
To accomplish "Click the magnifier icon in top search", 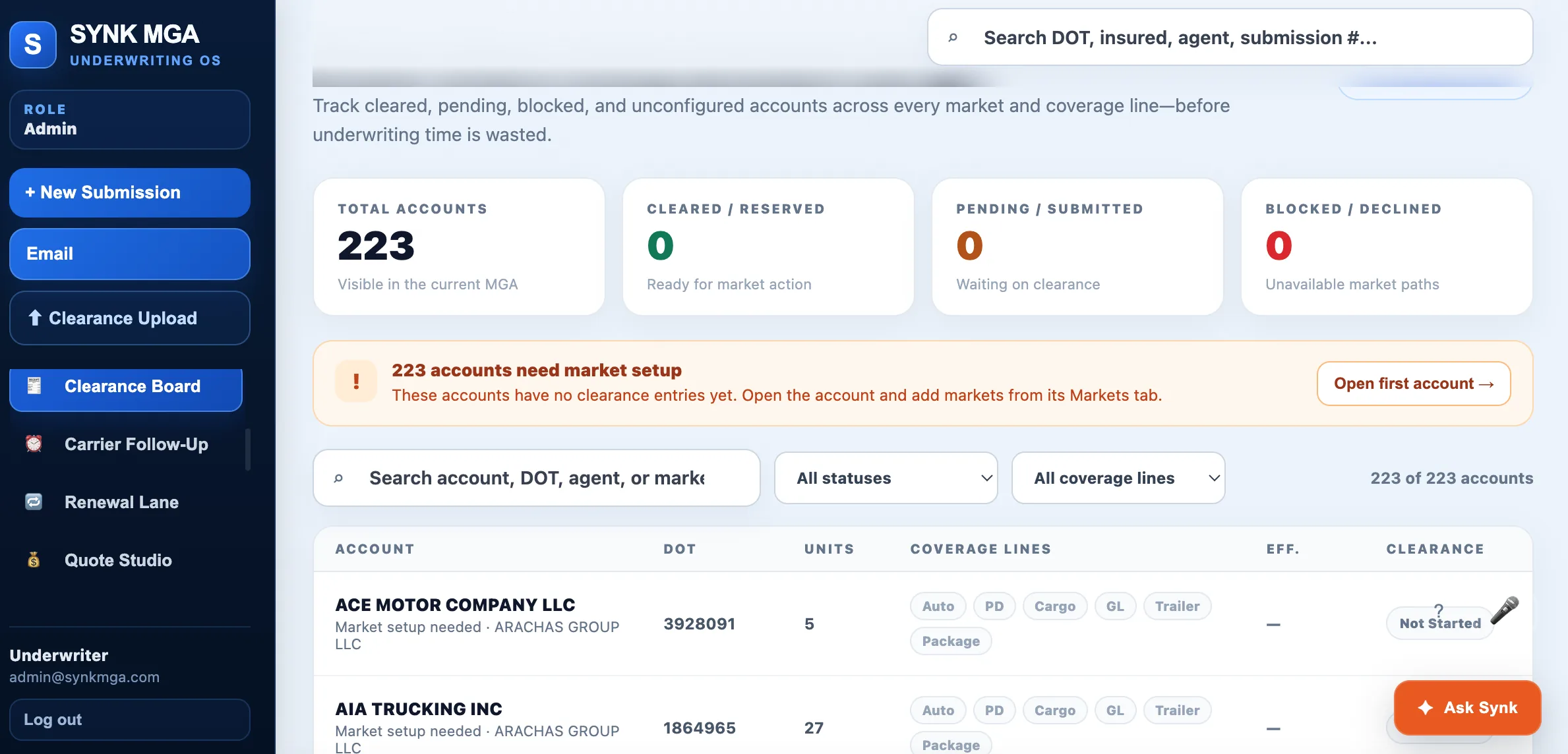I will 953,38.
